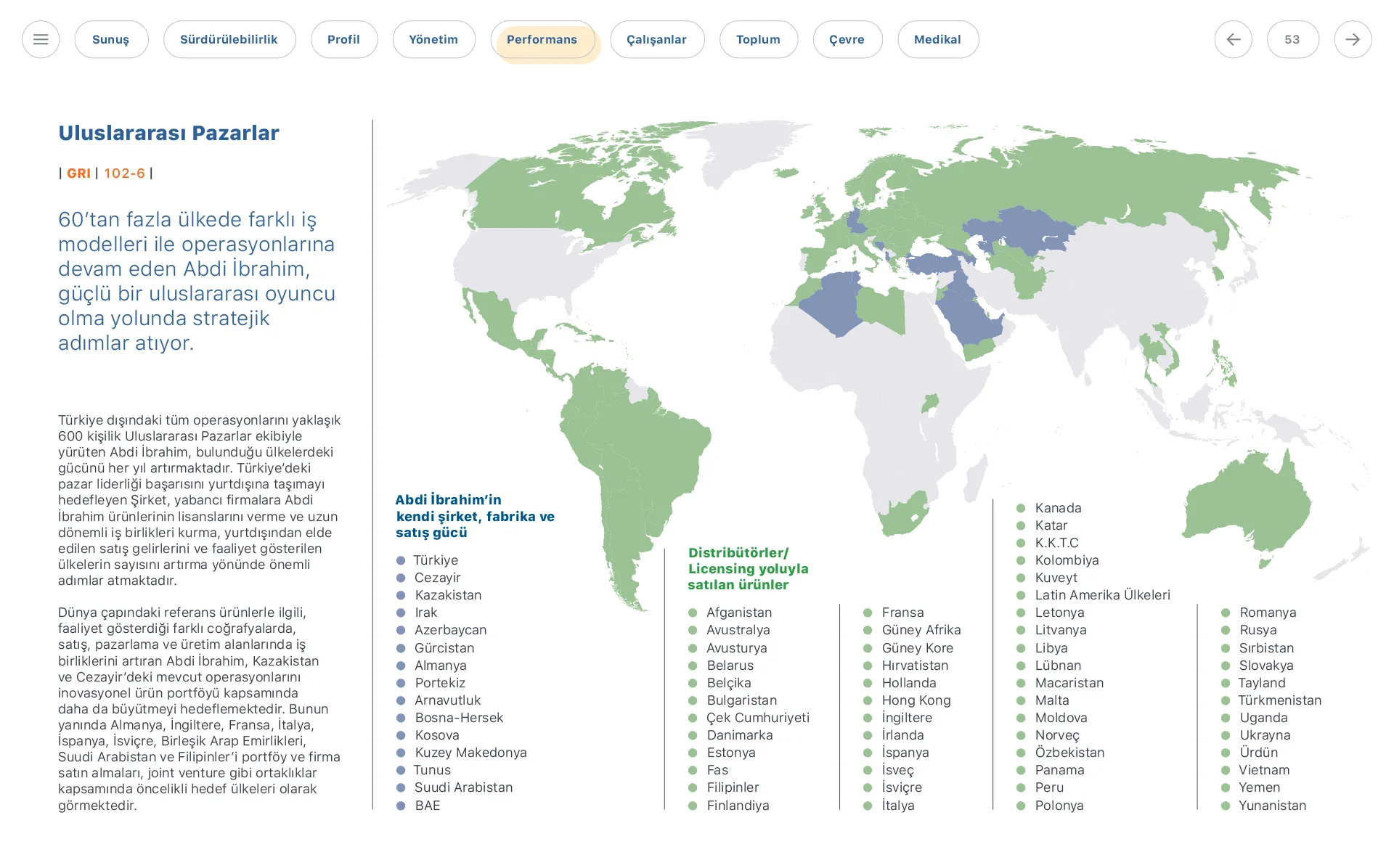Click the Rusya list entry
Screen dimensions: 1394x868
(1258, 630)
